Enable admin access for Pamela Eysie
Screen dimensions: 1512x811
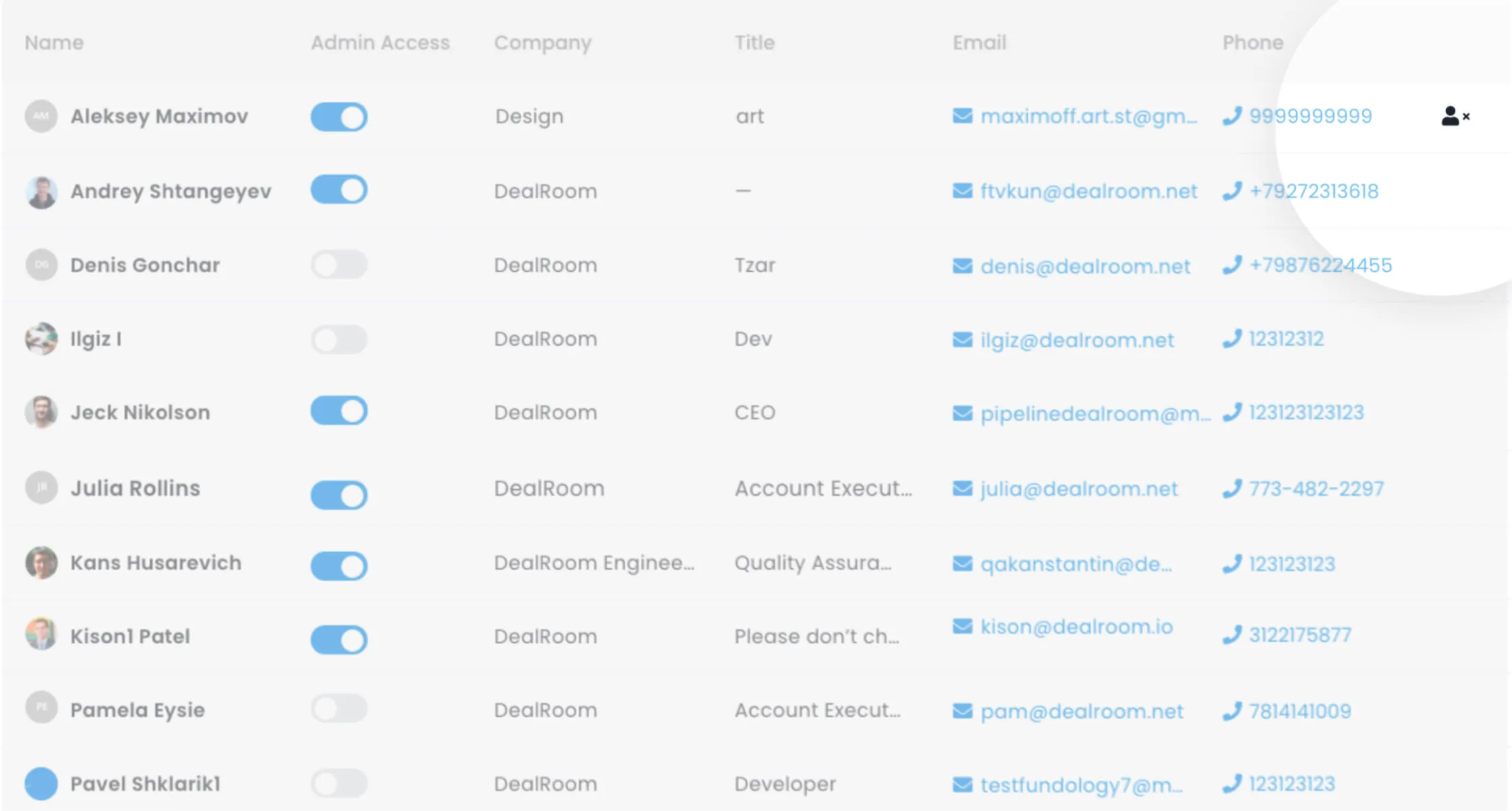339,709
